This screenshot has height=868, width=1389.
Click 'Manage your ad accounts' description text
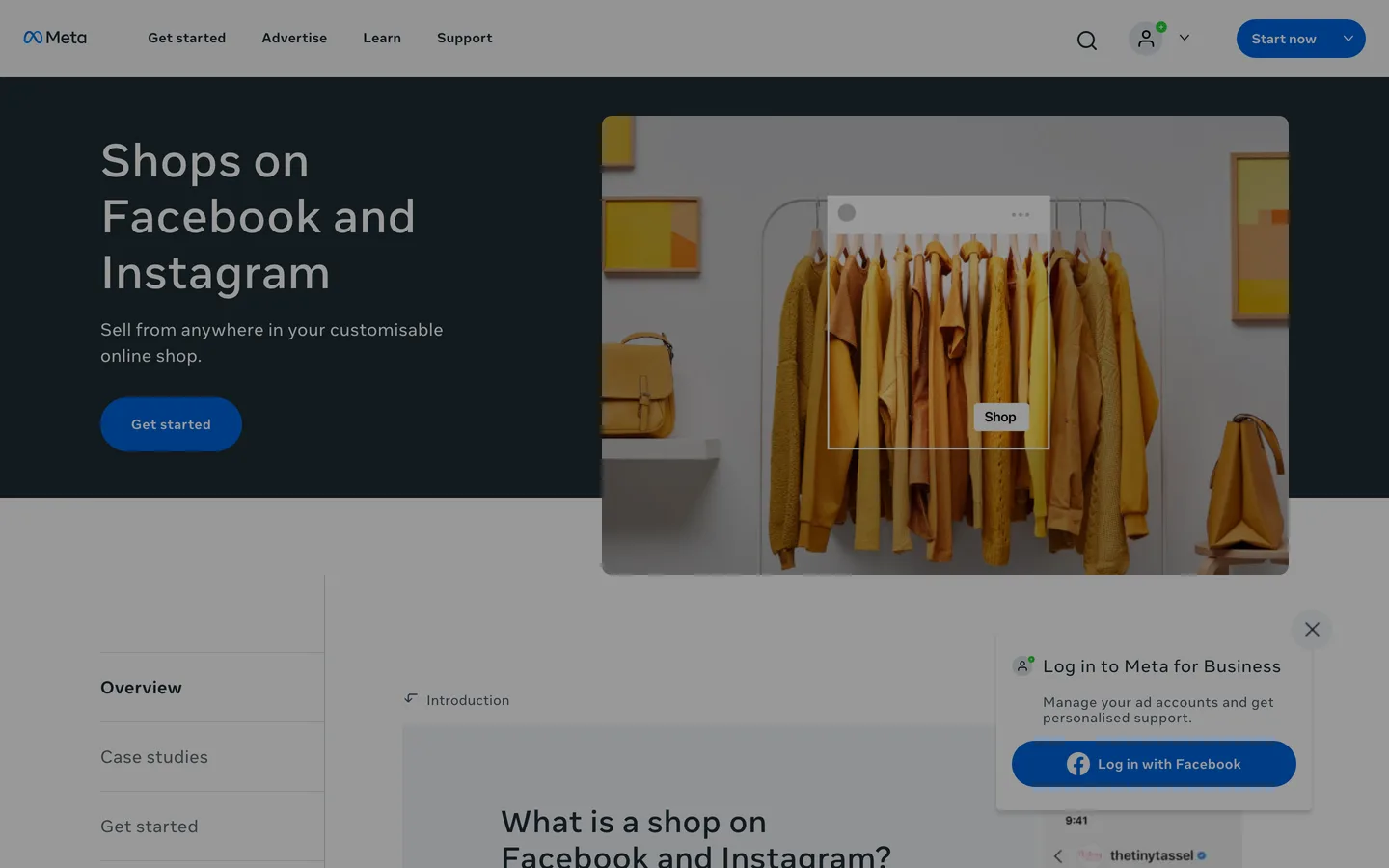(1158, 710)
